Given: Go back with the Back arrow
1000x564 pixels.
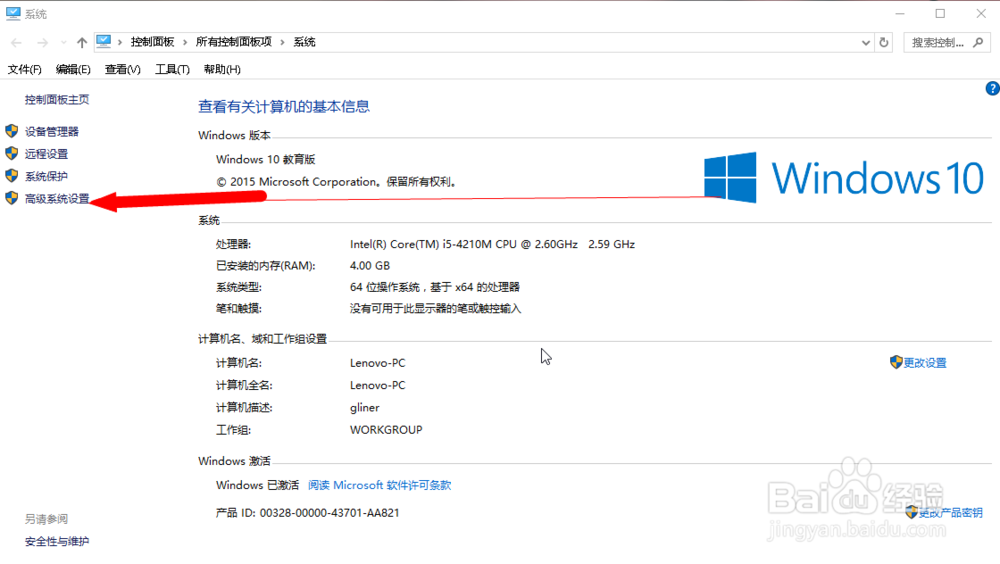Looking at the screenshot, I should coord(17,42).
